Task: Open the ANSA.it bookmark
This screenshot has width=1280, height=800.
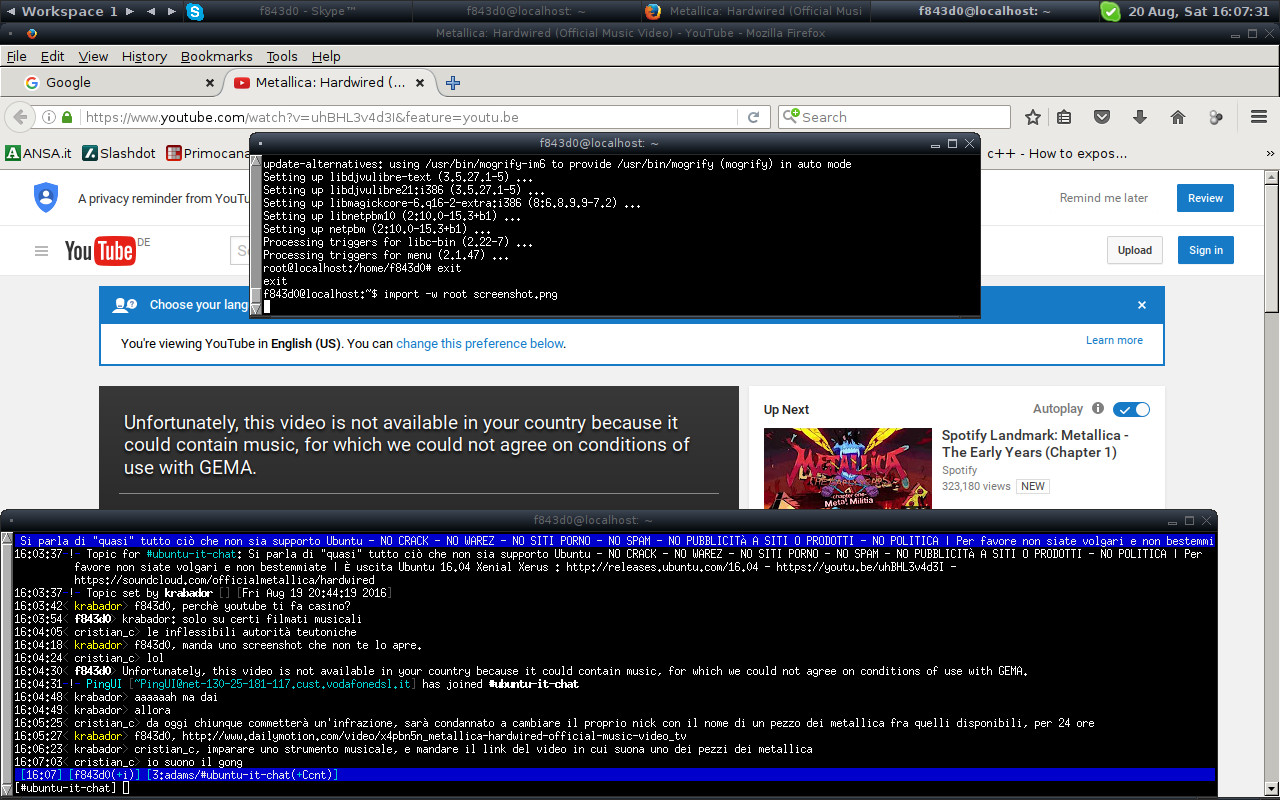Action: click(x=38, y=153)
